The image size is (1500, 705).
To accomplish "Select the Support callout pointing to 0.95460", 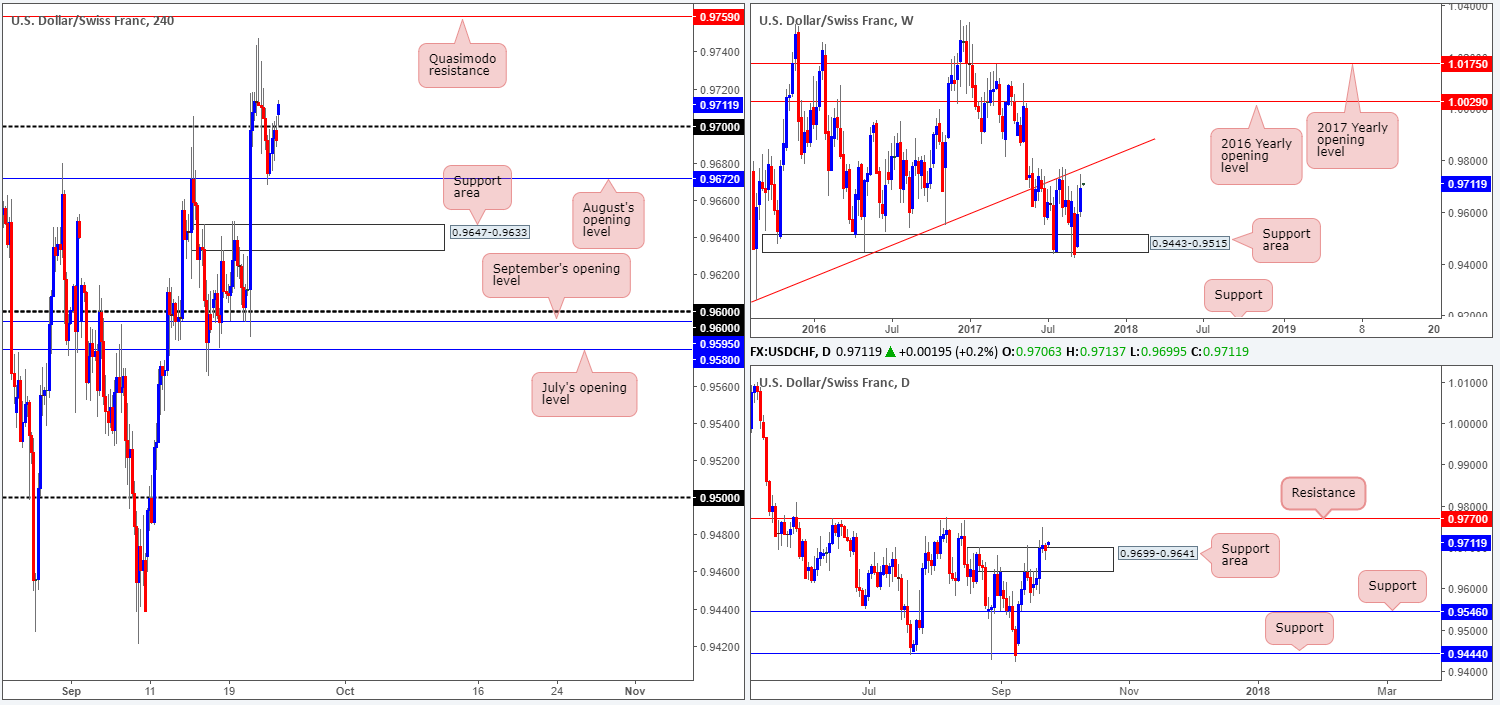I will coord(1392,586).
